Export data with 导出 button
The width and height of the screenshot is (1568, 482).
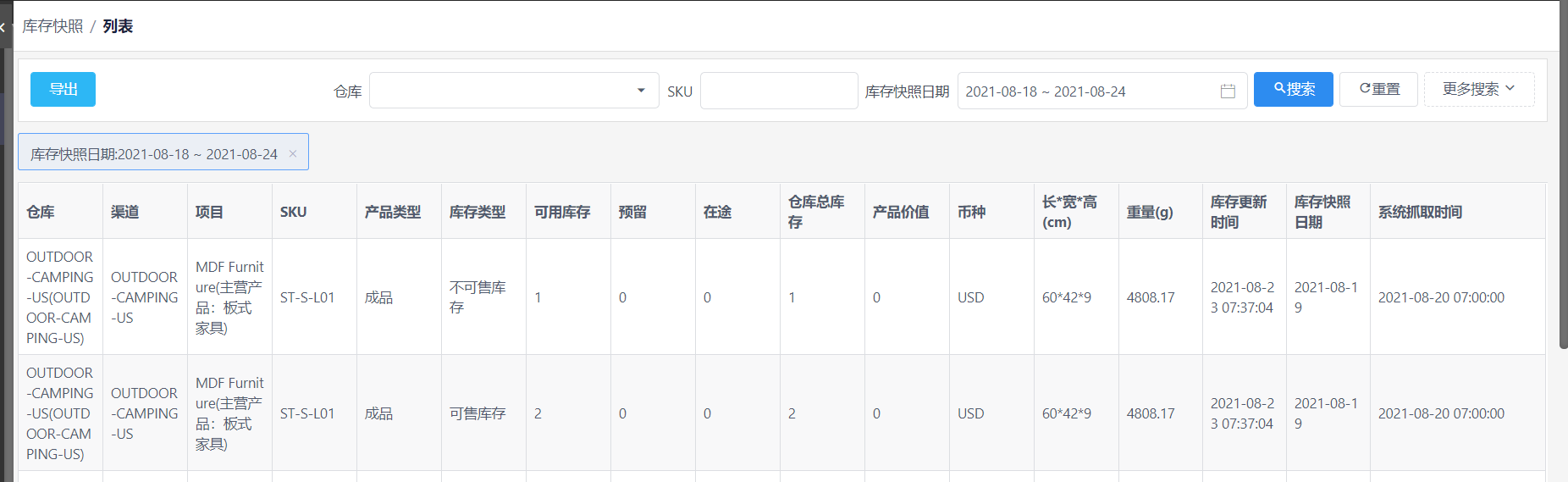[63, 89]
